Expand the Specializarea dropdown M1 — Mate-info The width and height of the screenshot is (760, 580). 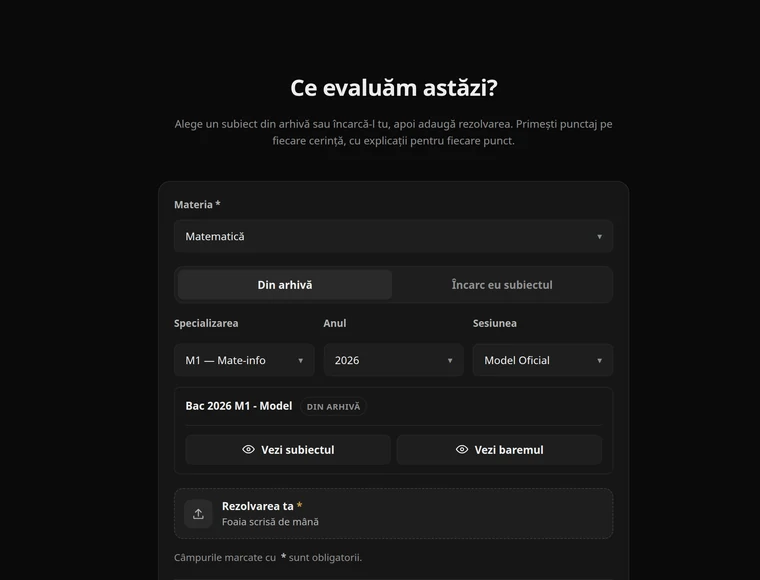pos(244,360)
